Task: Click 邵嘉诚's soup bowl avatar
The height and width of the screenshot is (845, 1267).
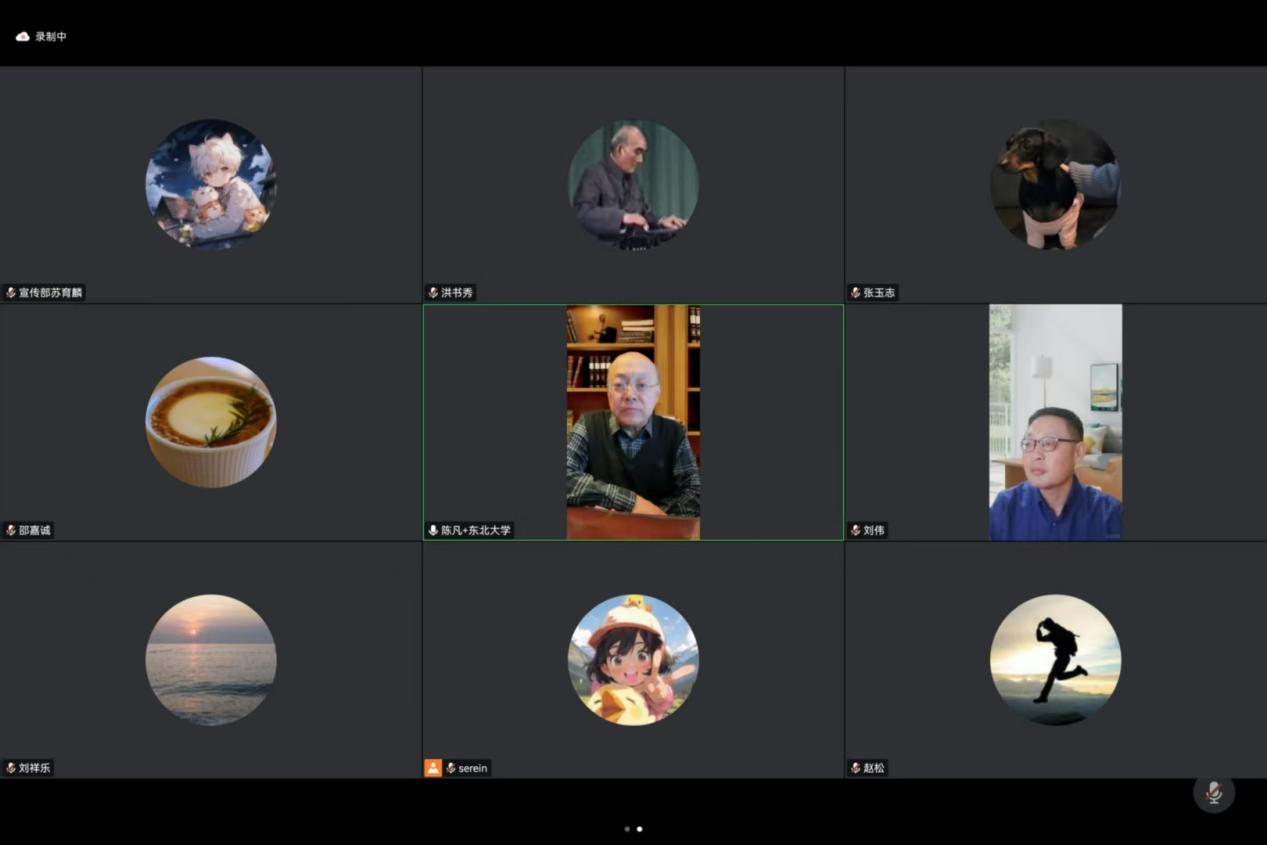Action: point(211,422)
